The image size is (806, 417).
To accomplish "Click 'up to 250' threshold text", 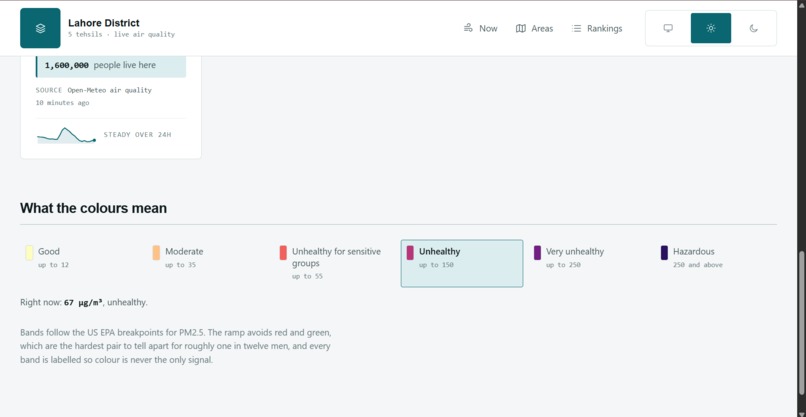I will [x=563, y=265].
